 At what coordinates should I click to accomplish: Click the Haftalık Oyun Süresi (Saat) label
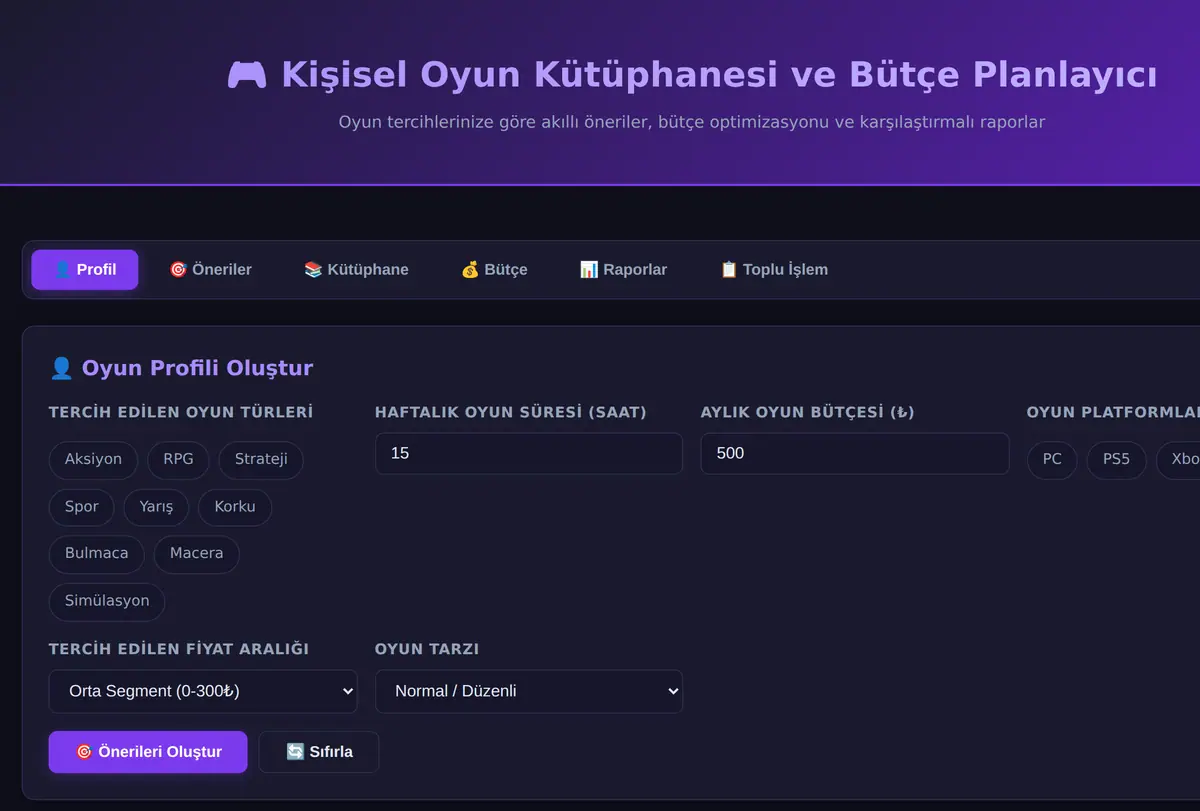point(511,412)
